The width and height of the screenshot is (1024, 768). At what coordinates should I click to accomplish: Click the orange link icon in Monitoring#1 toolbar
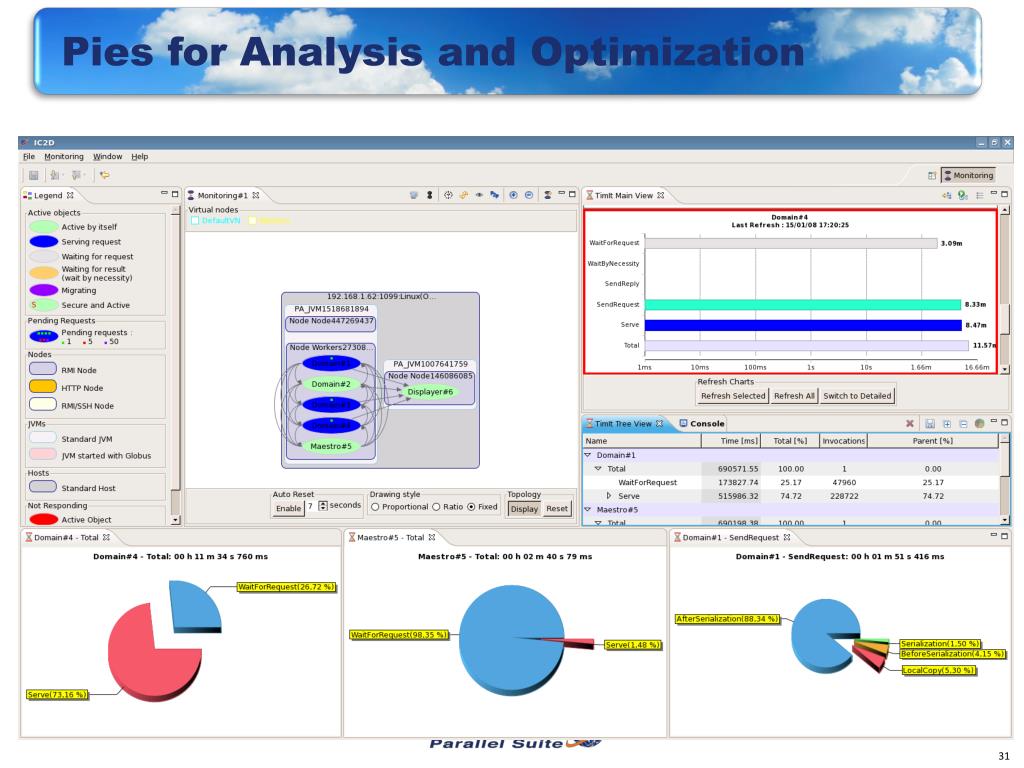(x=464, y=195)
